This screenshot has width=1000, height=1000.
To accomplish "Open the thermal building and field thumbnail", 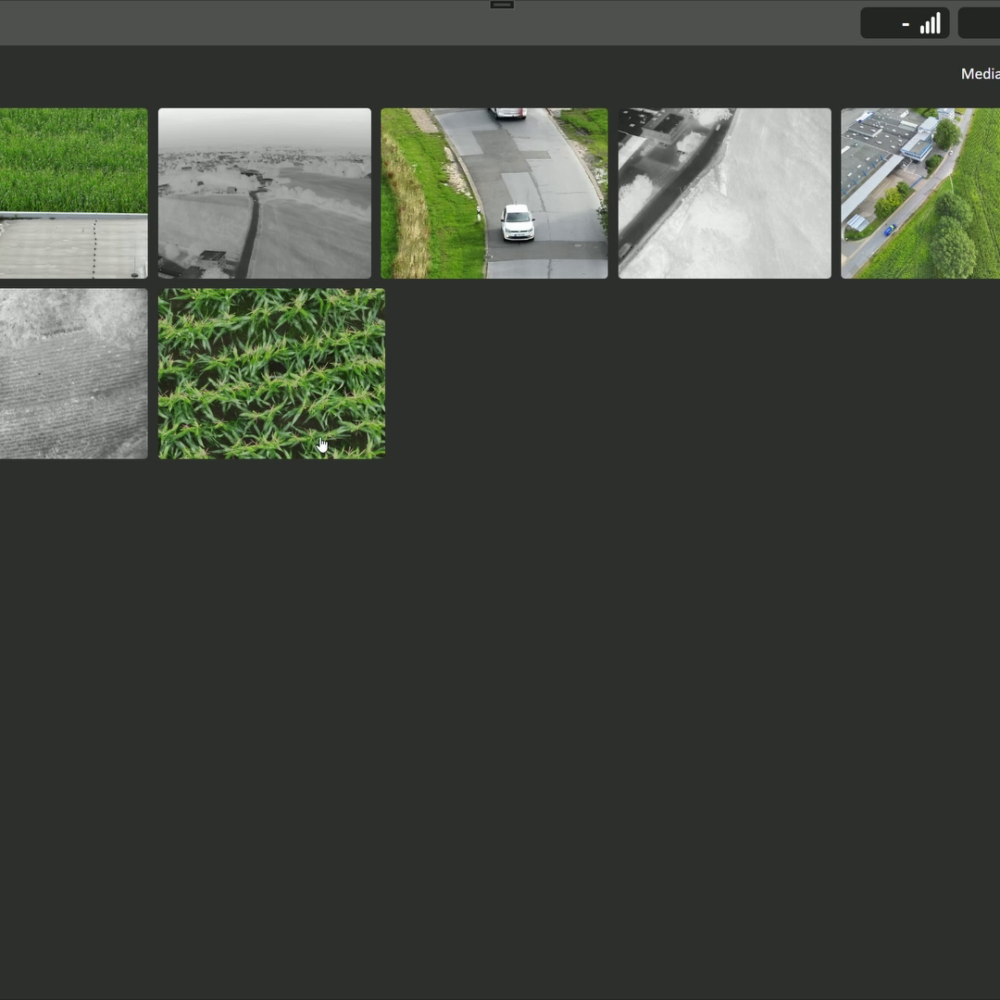I will 724,193.
